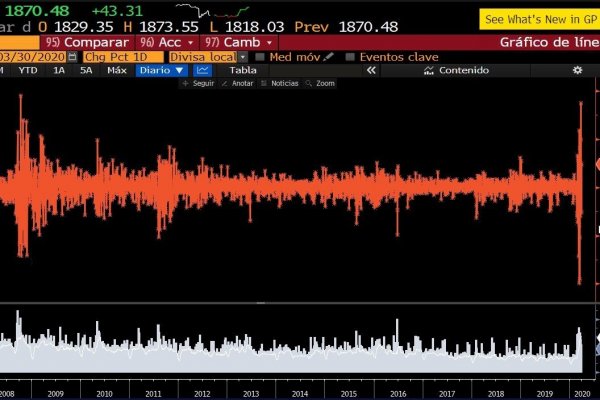Open the Divisa local dropdown arrow
This screenshot has height=400, width=600.
pos(243,57)
